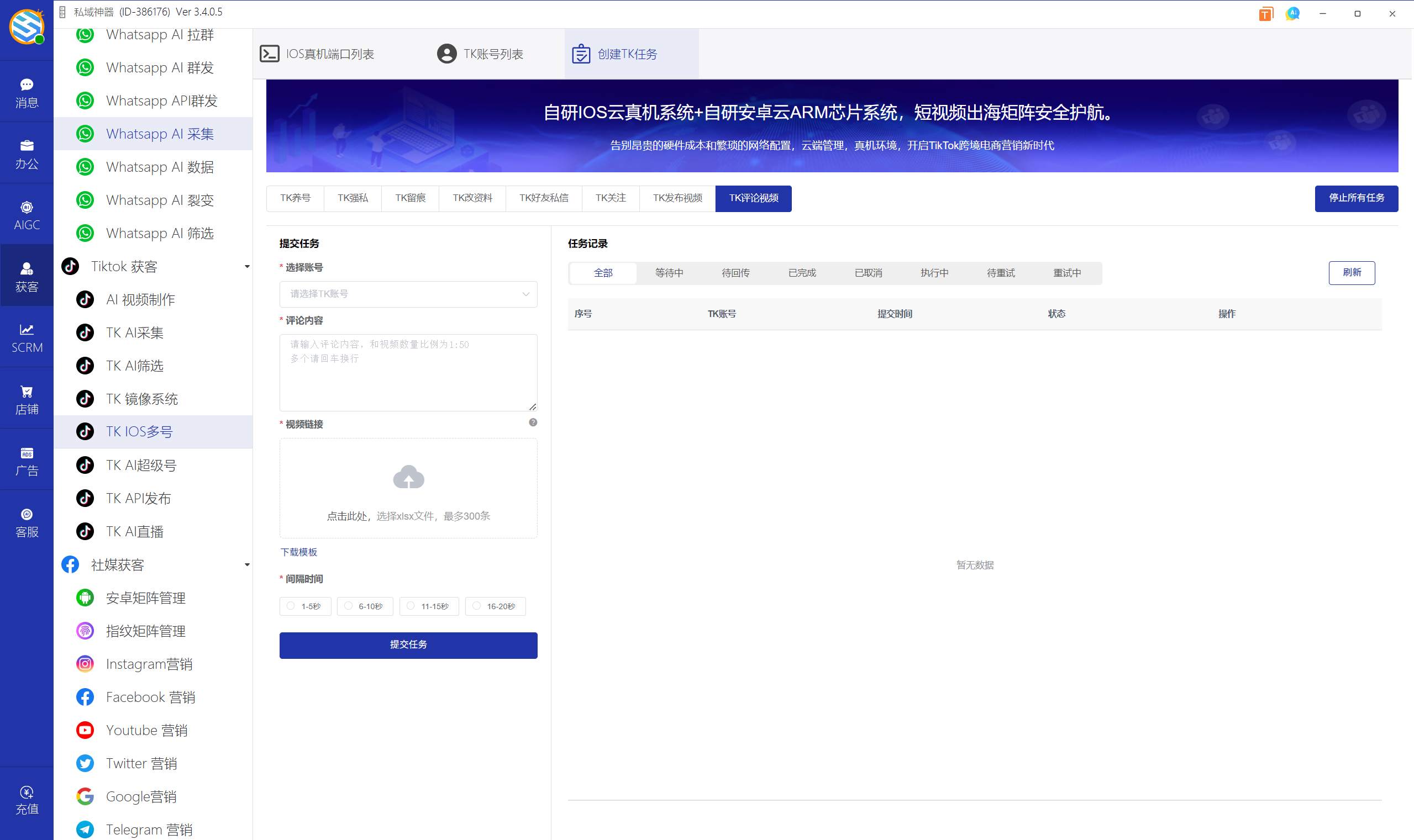Open the TK账号 selection dropdown
The image size is (1414, 840).
click(x=408, y=294)
